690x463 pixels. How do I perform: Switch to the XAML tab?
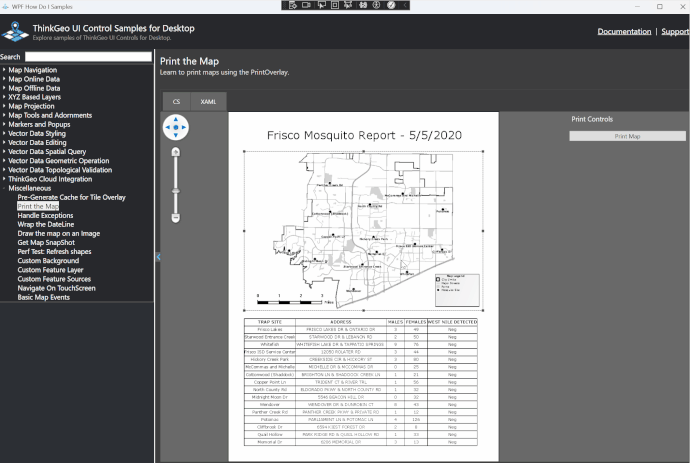click(x=209, y=102)
